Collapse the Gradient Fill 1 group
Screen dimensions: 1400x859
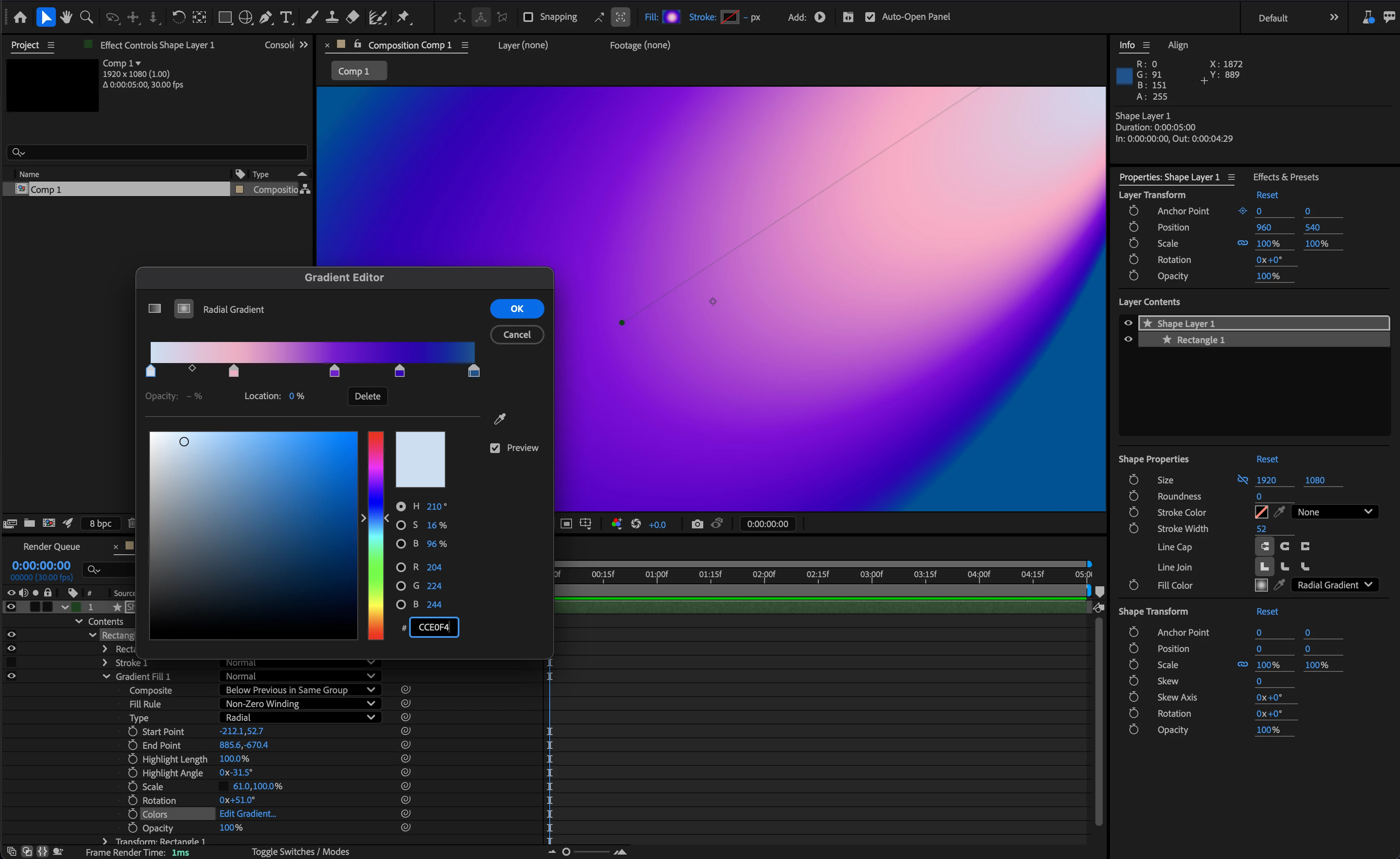(x=106, y=677)
